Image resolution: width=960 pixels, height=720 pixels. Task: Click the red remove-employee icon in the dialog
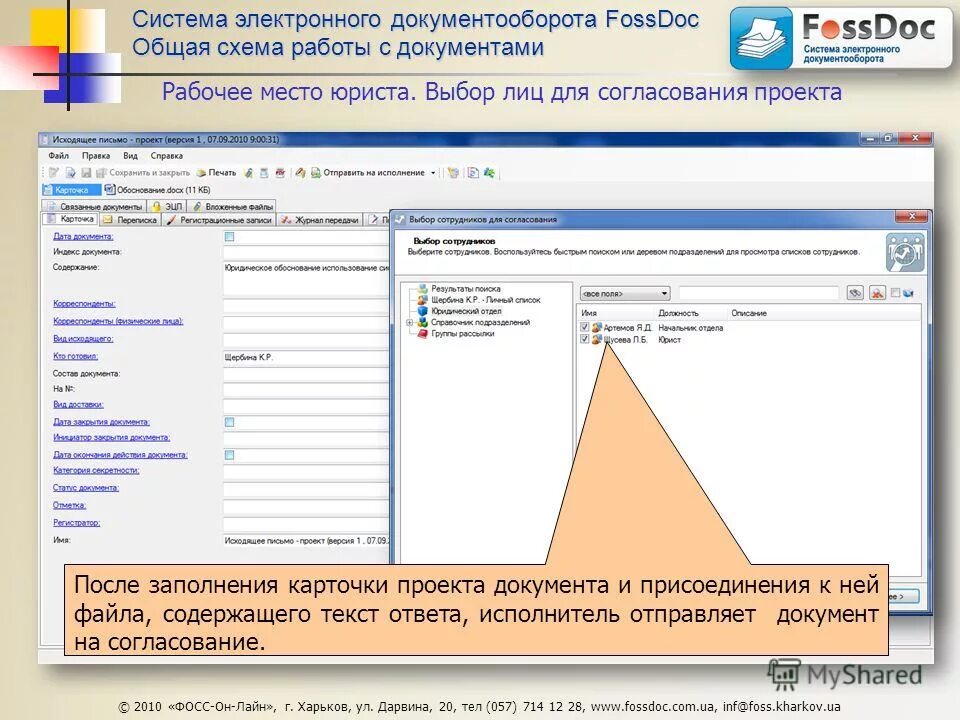(x=877, y=294)
